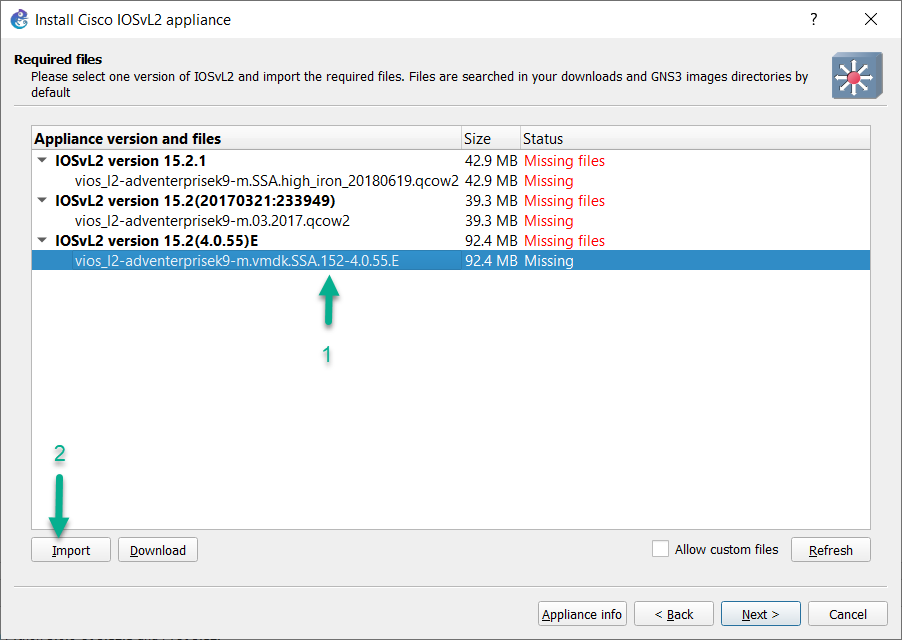902x640 pixels.
Task: Click the Appliance version and files column header
Action: [x=247, y=139]
